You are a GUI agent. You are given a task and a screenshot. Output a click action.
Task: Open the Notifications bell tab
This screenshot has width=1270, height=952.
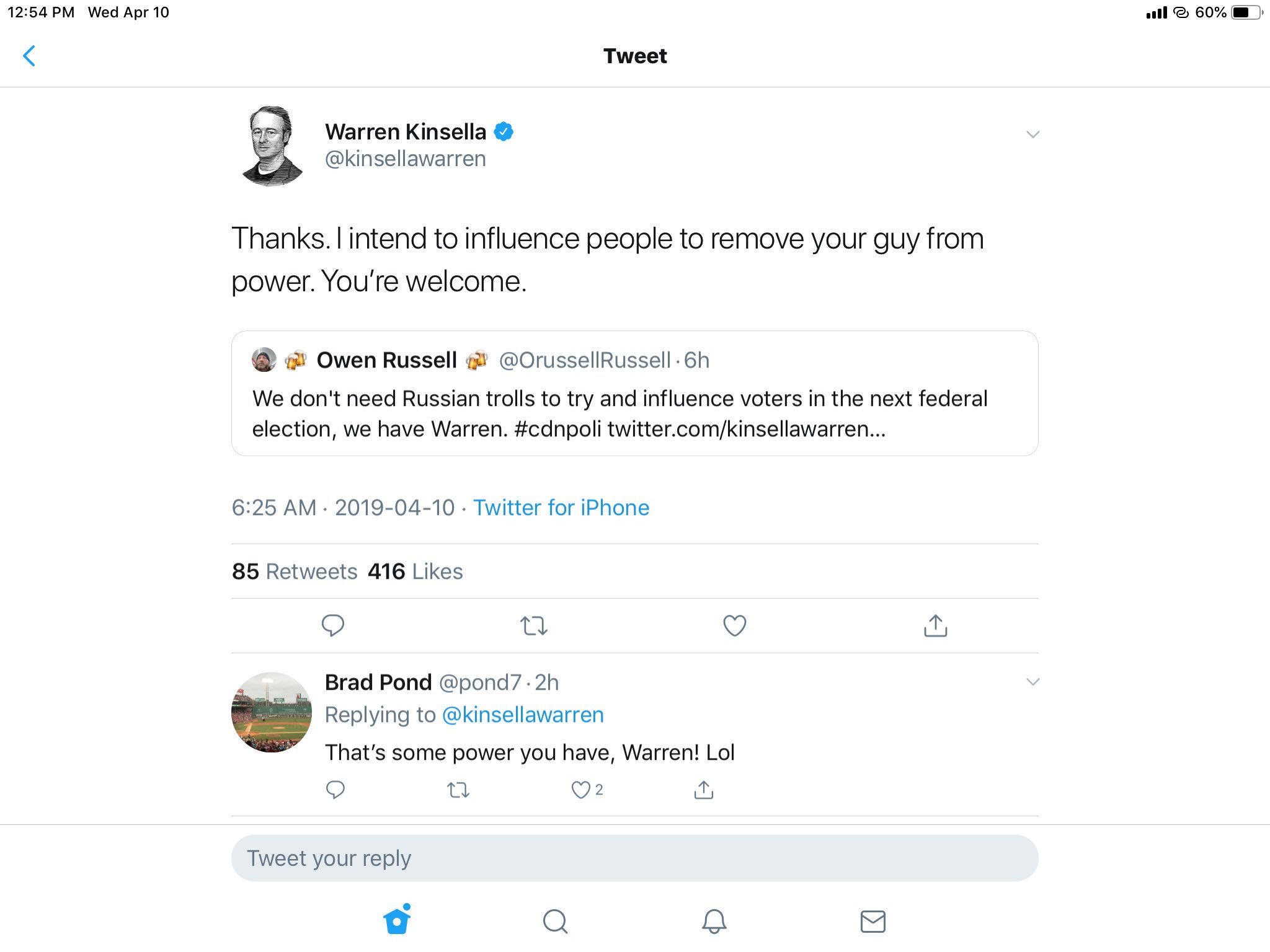714,921
